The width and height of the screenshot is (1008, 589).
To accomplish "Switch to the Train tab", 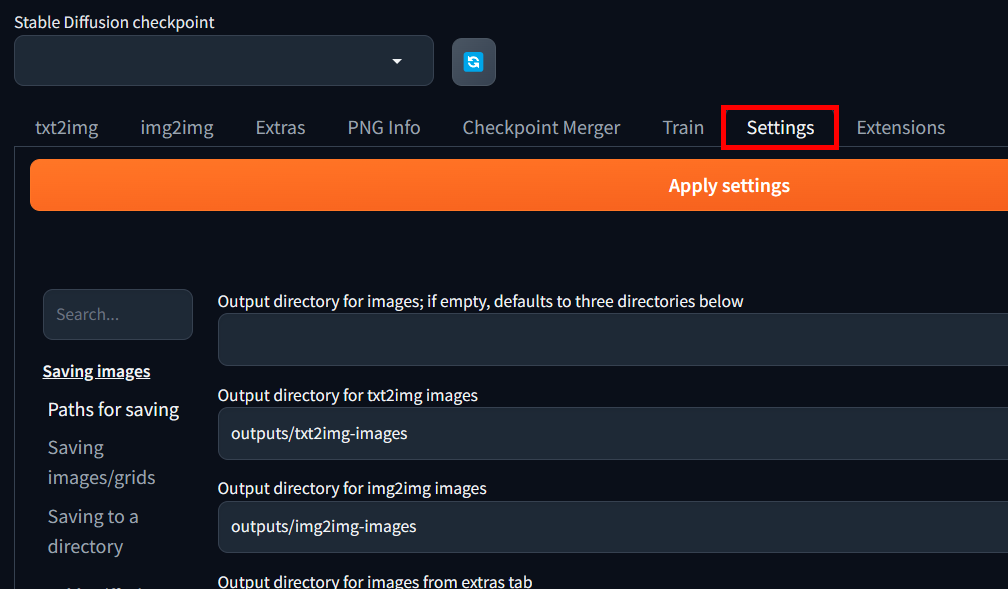I will (x=683, y=128).
